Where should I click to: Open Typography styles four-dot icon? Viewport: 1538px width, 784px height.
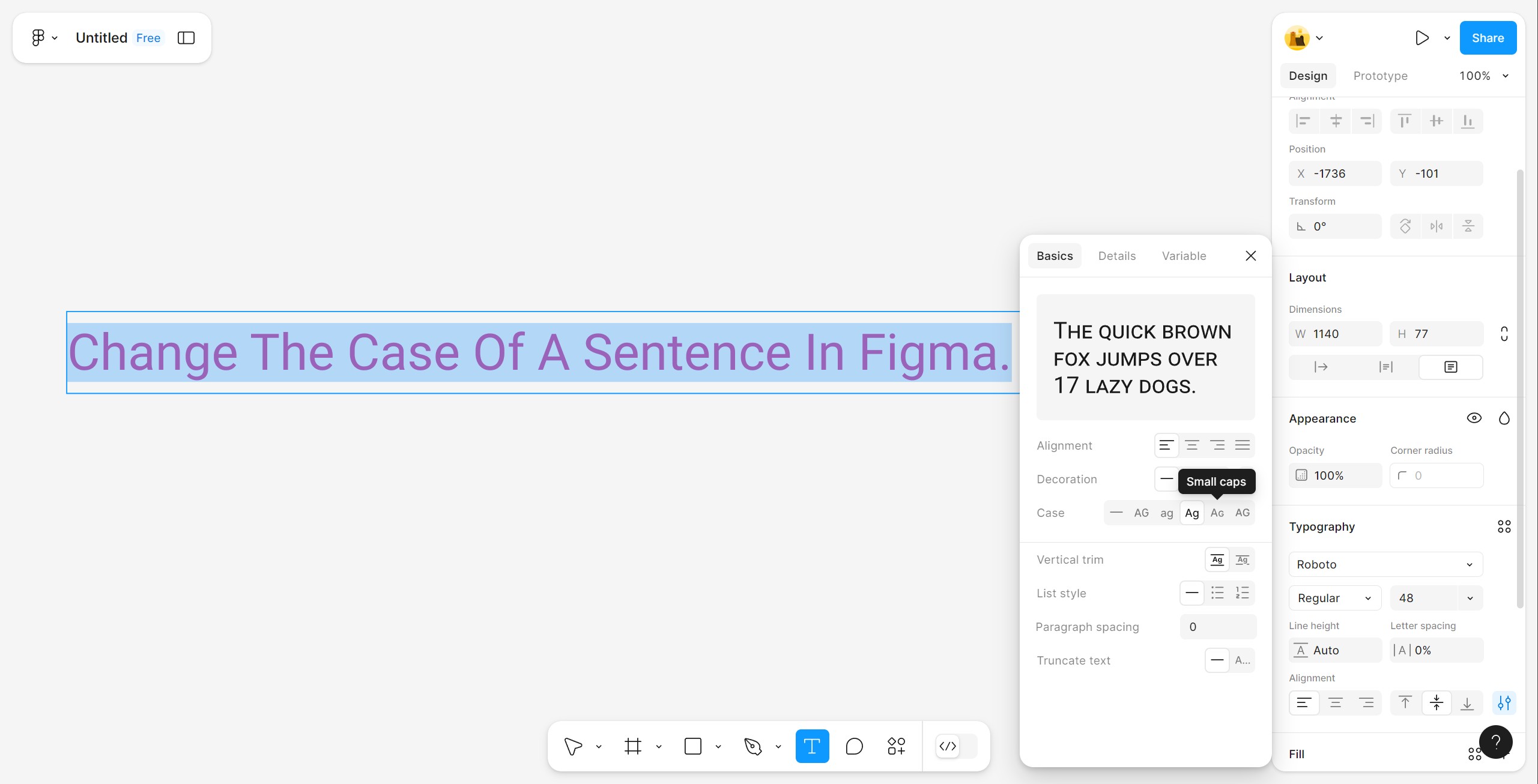click(x=1504, y=526)
